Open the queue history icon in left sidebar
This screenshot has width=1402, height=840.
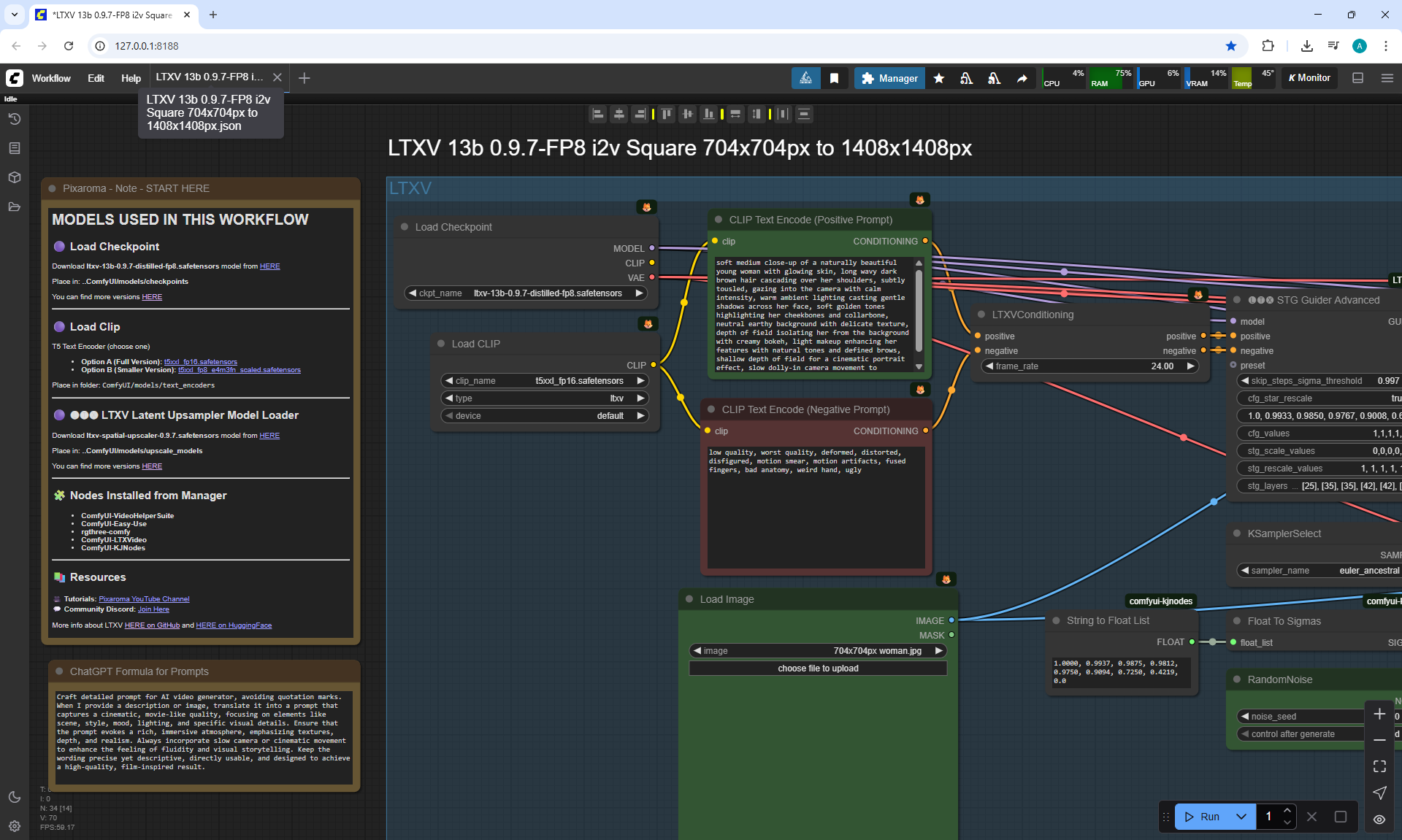pos(14,119)
